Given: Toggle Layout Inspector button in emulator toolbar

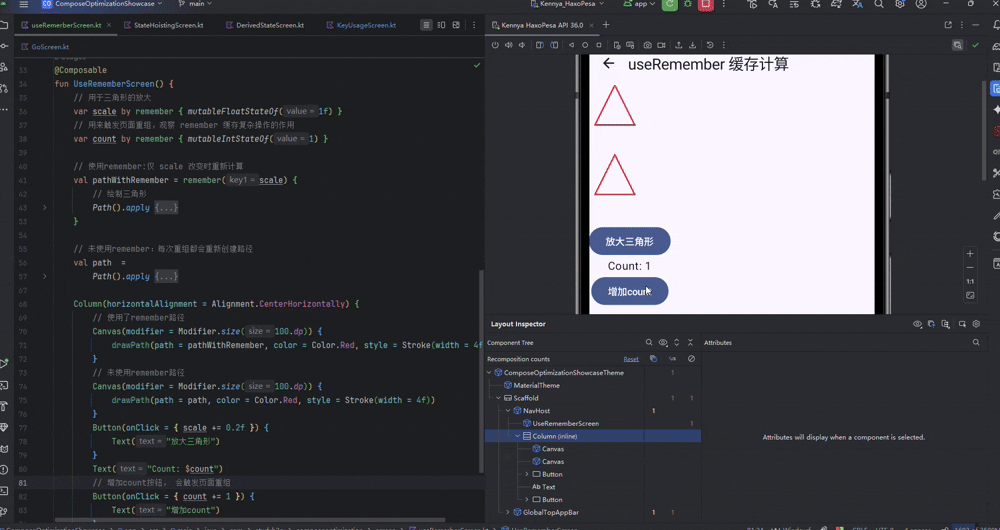Looking at the screenshot, I should 957,45.
